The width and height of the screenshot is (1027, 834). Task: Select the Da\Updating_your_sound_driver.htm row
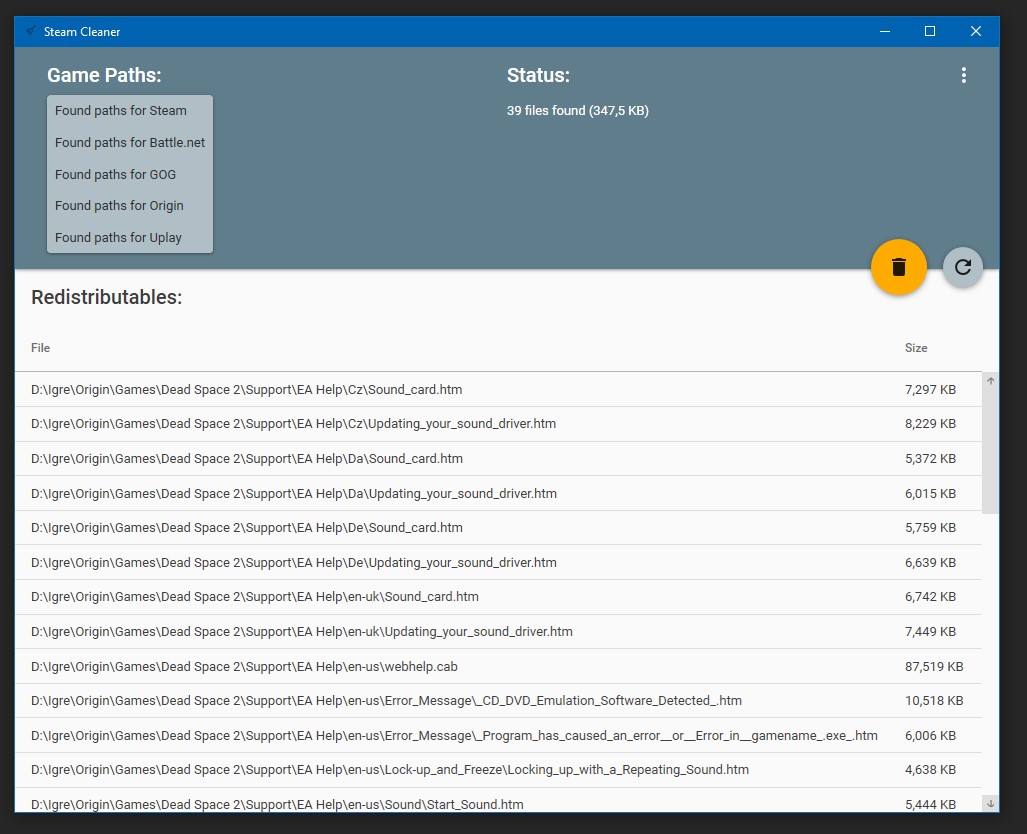tap(498, 493)
